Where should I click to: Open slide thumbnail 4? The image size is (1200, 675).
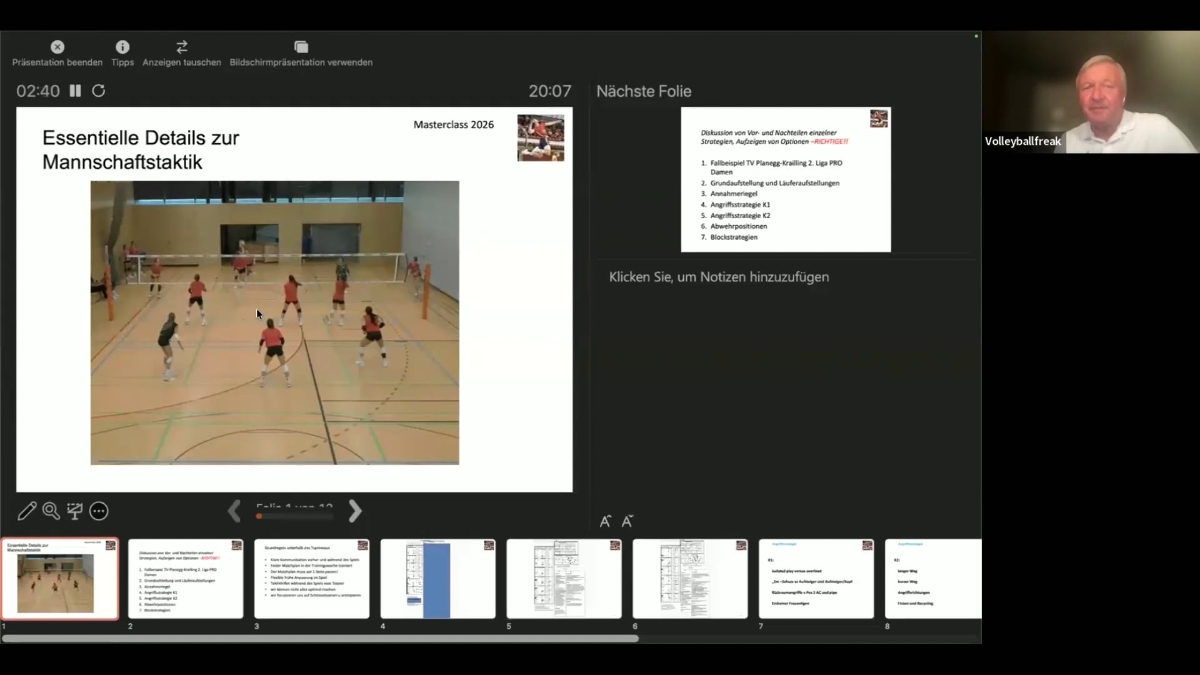point(438,579)
